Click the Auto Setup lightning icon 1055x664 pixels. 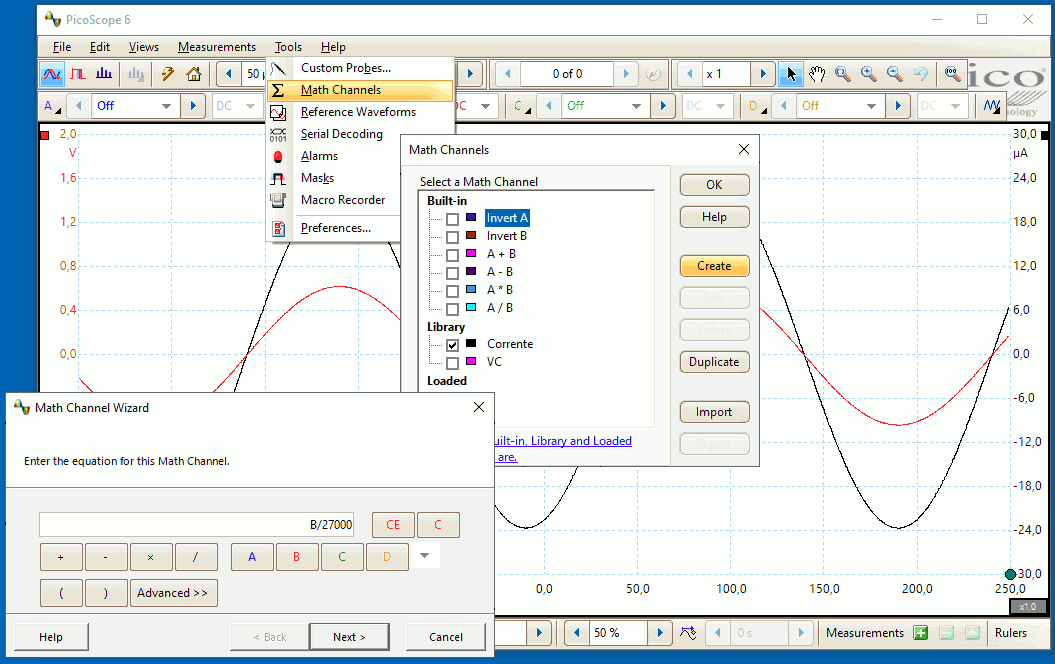(x=168, y=74)
